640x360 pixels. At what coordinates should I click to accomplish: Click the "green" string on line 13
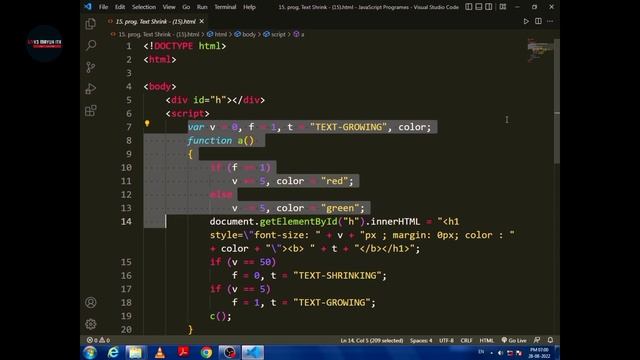click(340, 208)
